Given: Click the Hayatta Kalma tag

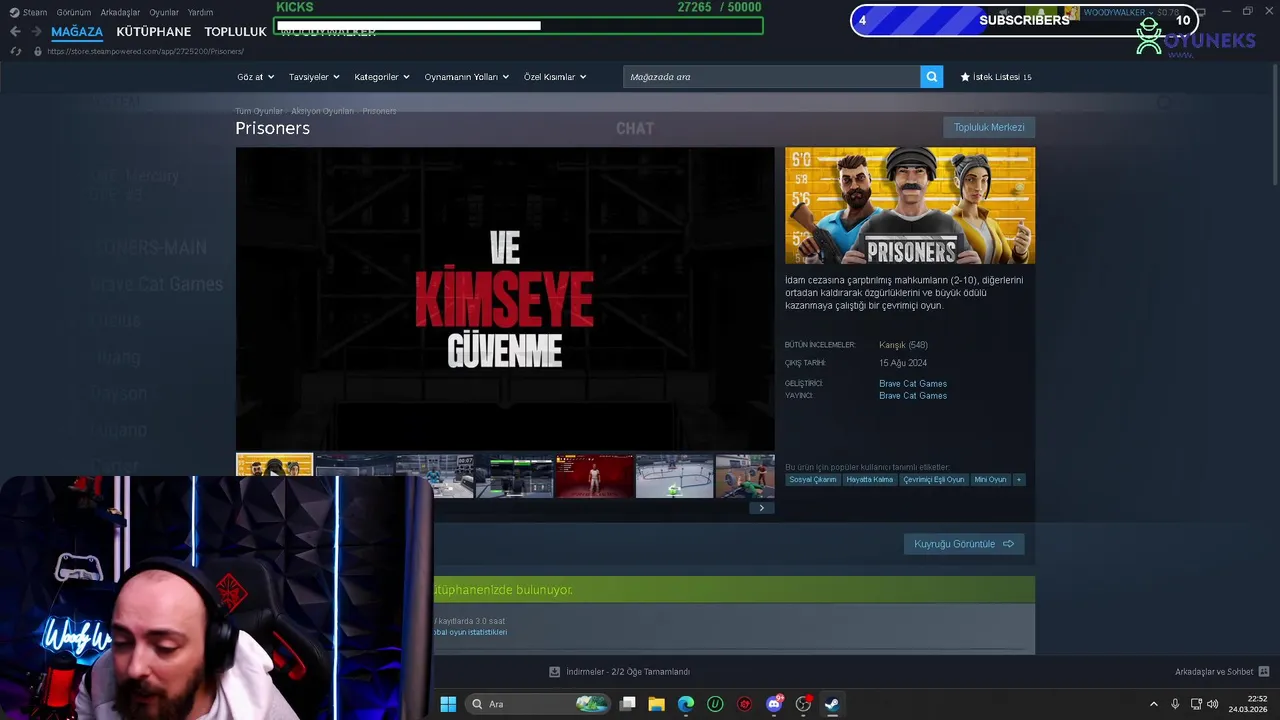Looking at the screenshot, I should 870,480.
